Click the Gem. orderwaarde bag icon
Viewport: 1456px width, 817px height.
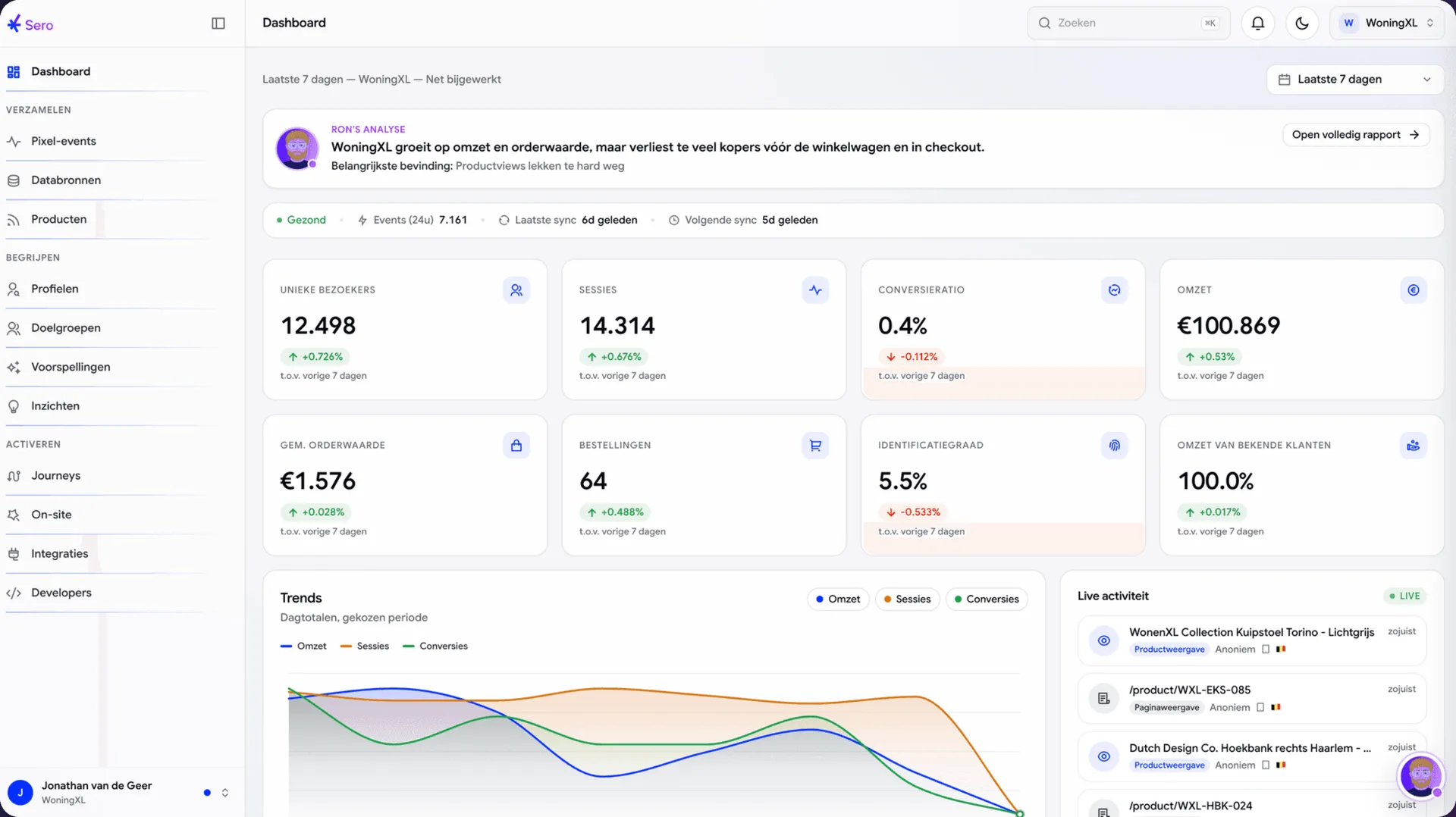coord(516,446)
